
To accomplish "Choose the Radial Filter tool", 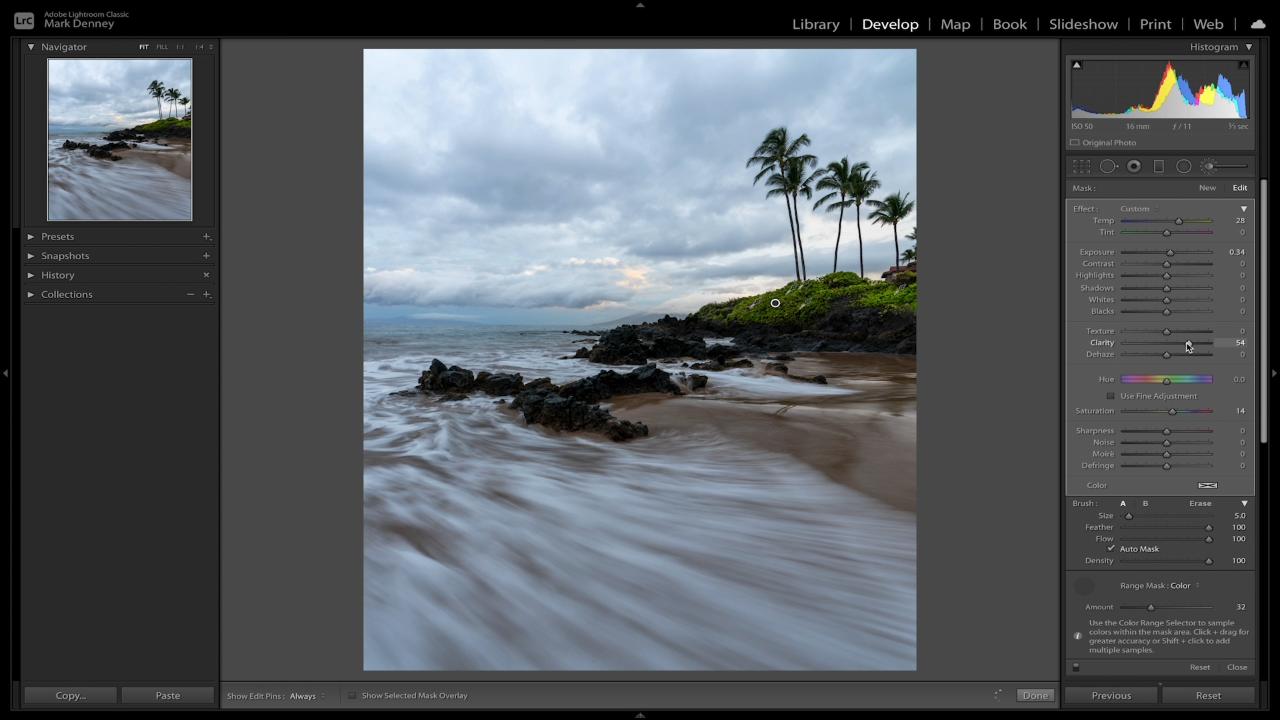I will coord(1184,166).
